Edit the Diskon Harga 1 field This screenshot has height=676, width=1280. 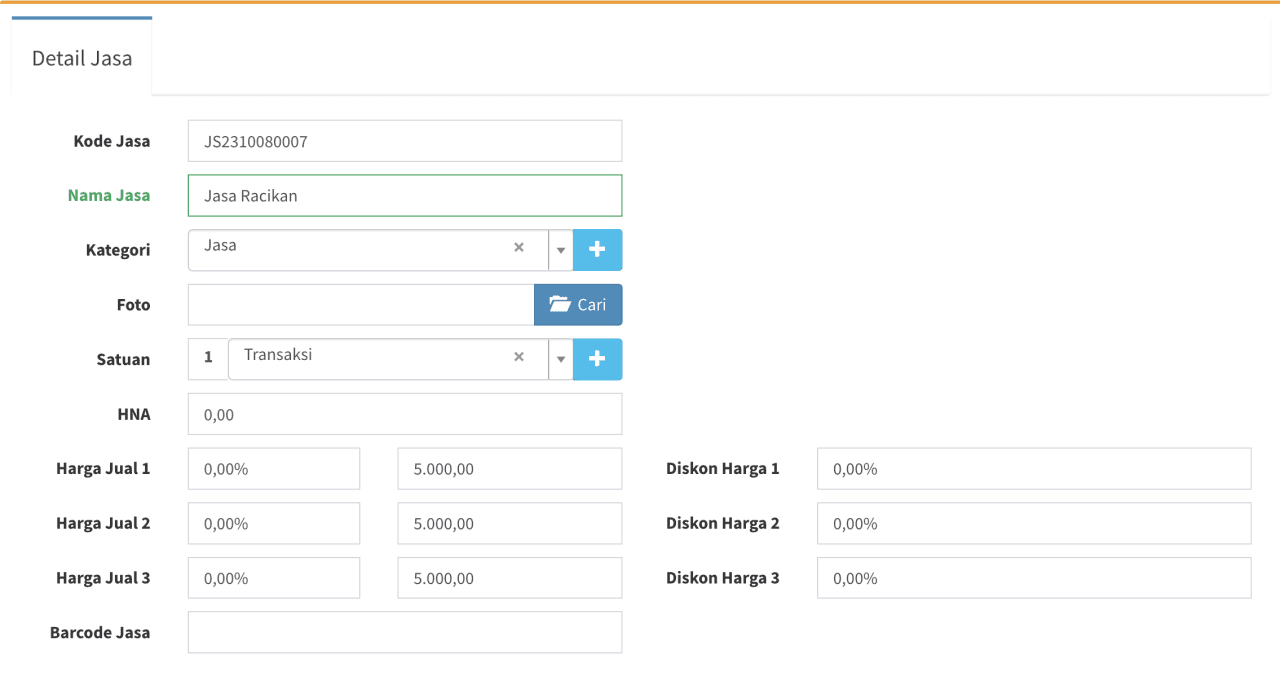pos(1034,469)
